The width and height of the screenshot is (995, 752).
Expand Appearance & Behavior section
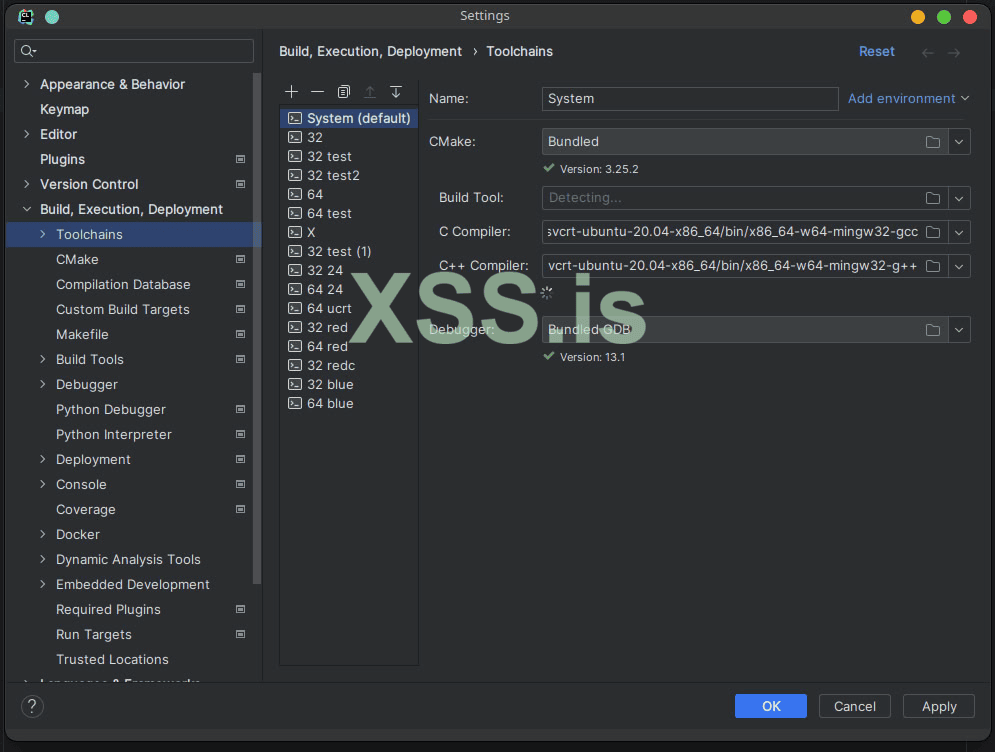click(x=27, y=84)
